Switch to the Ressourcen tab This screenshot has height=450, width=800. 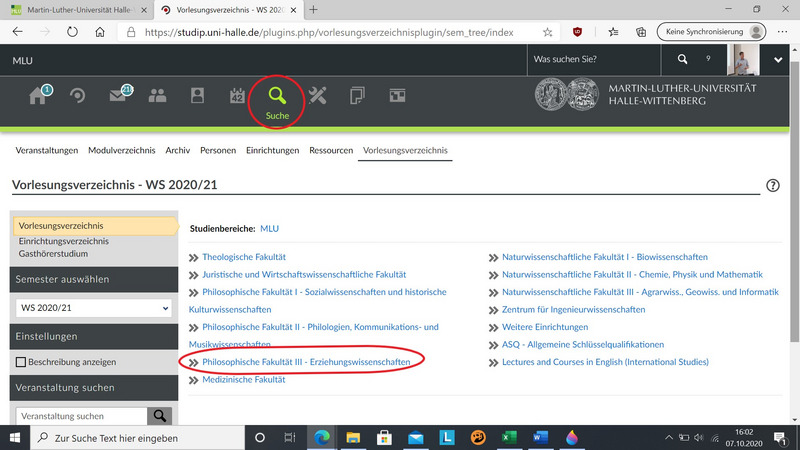point(331,150)
